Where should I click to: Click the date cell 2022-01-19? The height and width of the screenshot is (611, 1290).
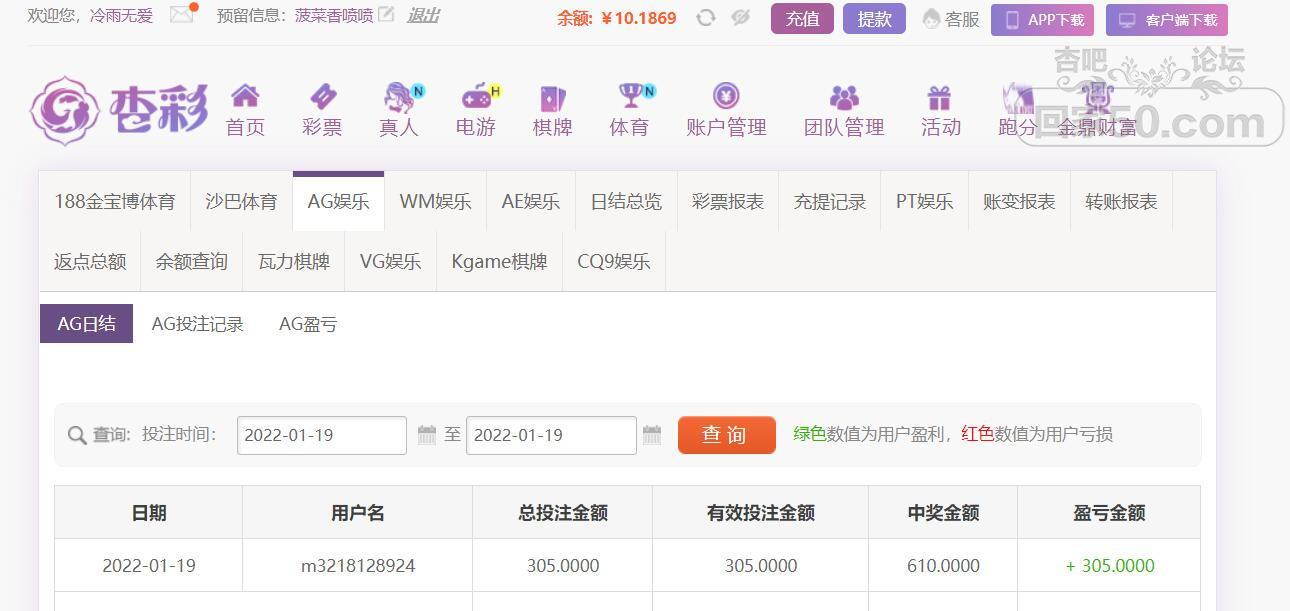[x=149, y=565]
